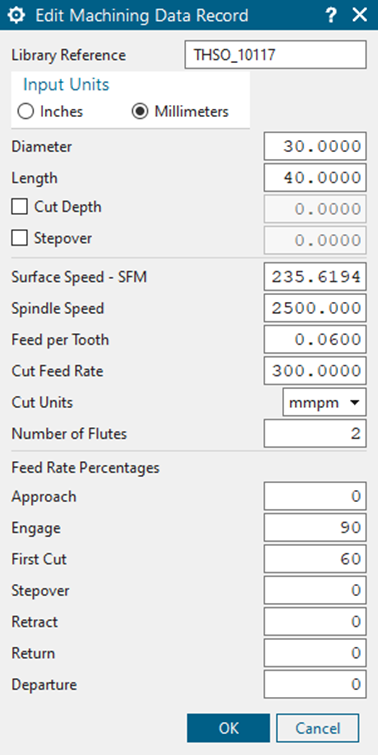Close the Edit Machining Data Record dialog
378x755 pixels.
(x=360, y=15)
